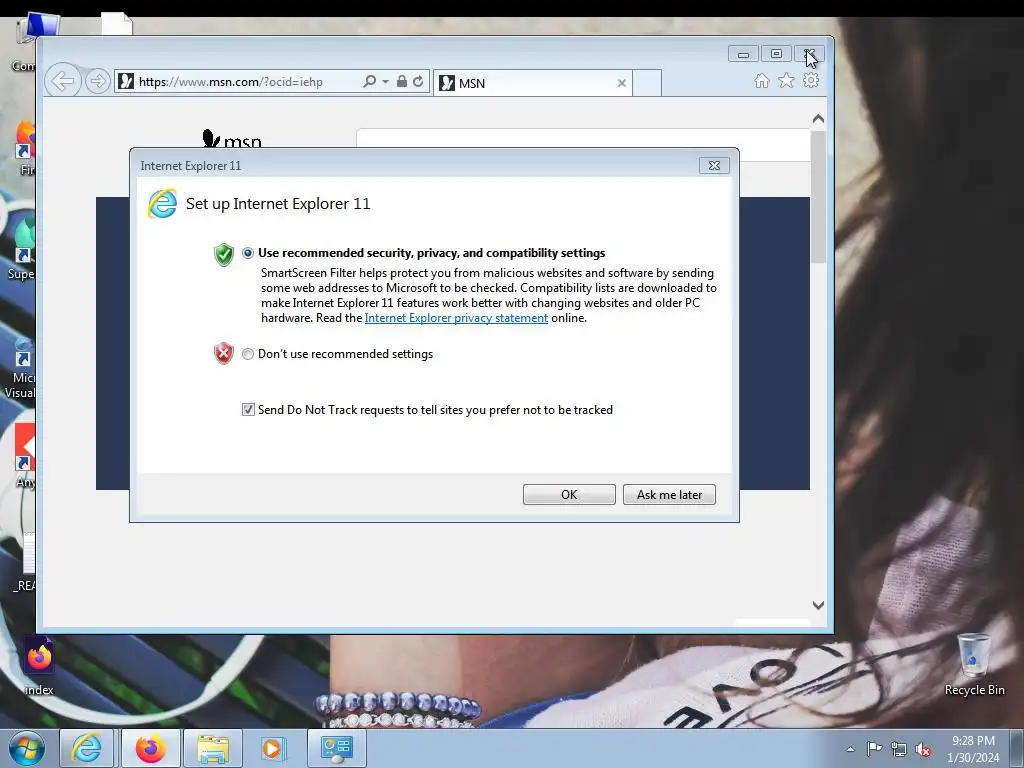Click the security lock icon in address bar

point(402,82)
